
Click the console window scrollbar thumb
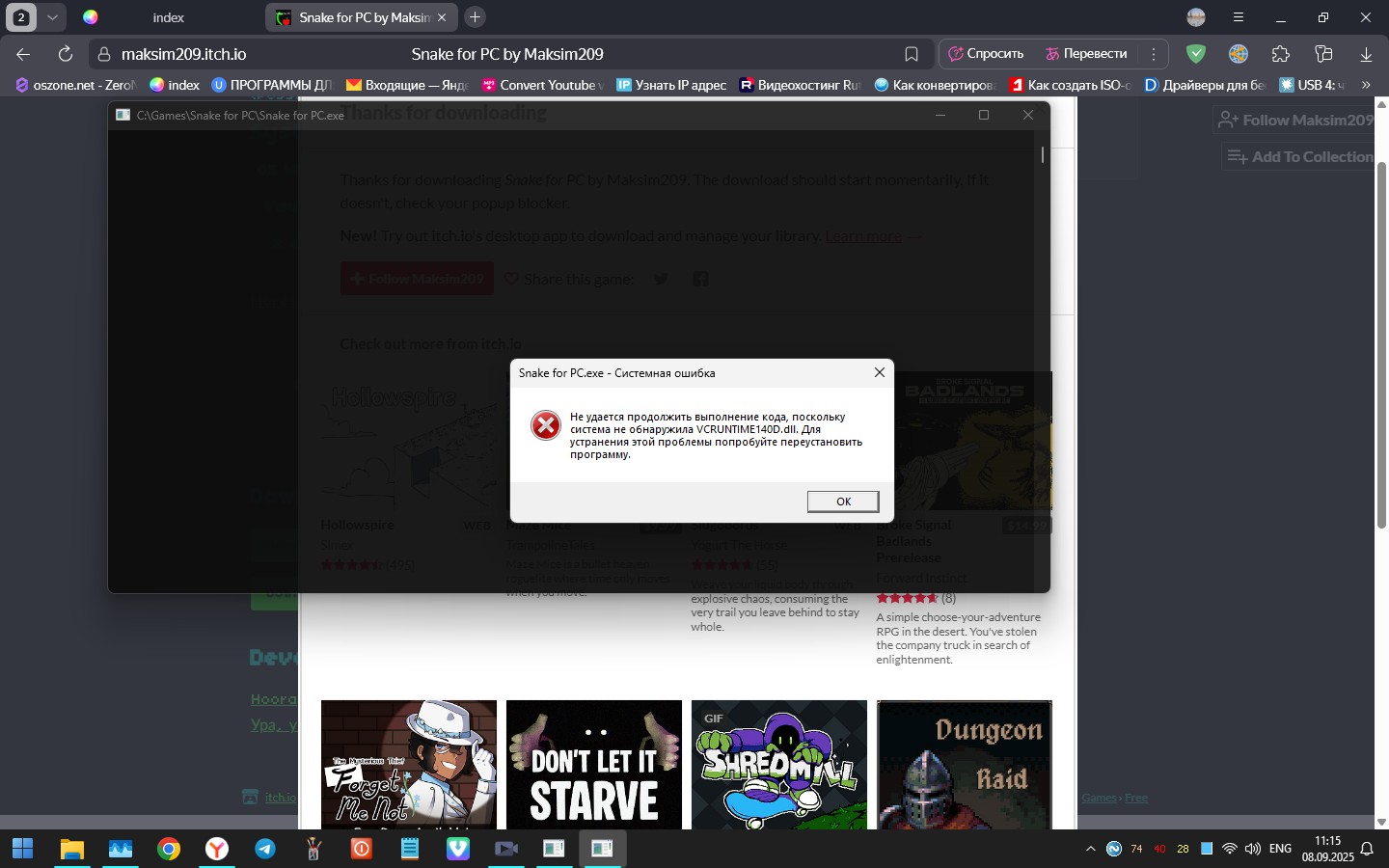click(x=1043, y=154)
